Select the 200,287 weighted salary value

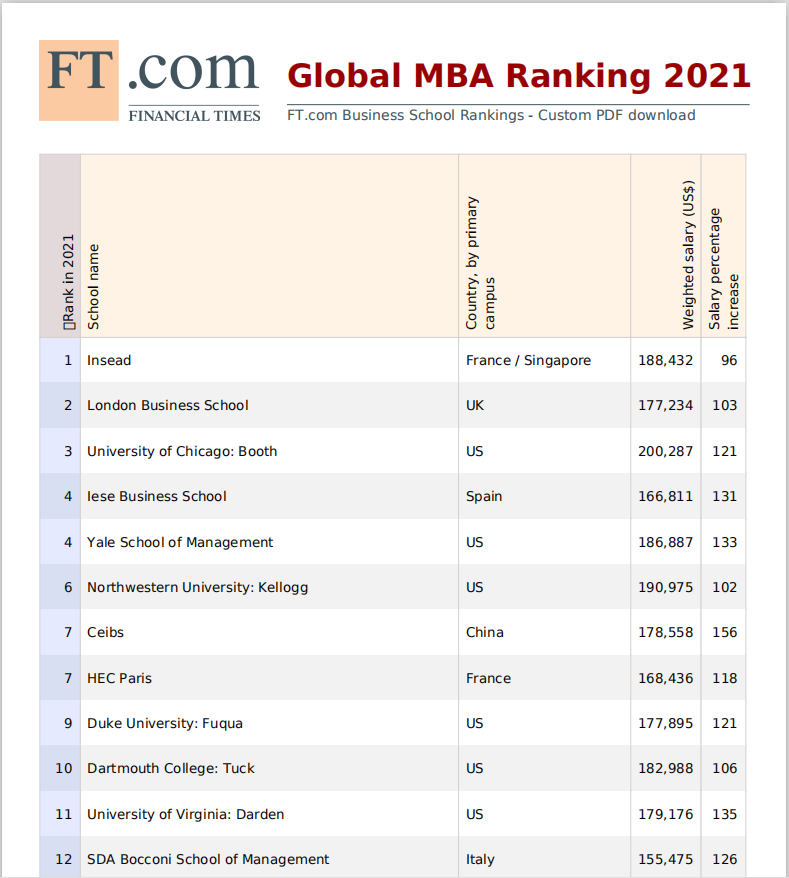[665, 451]
